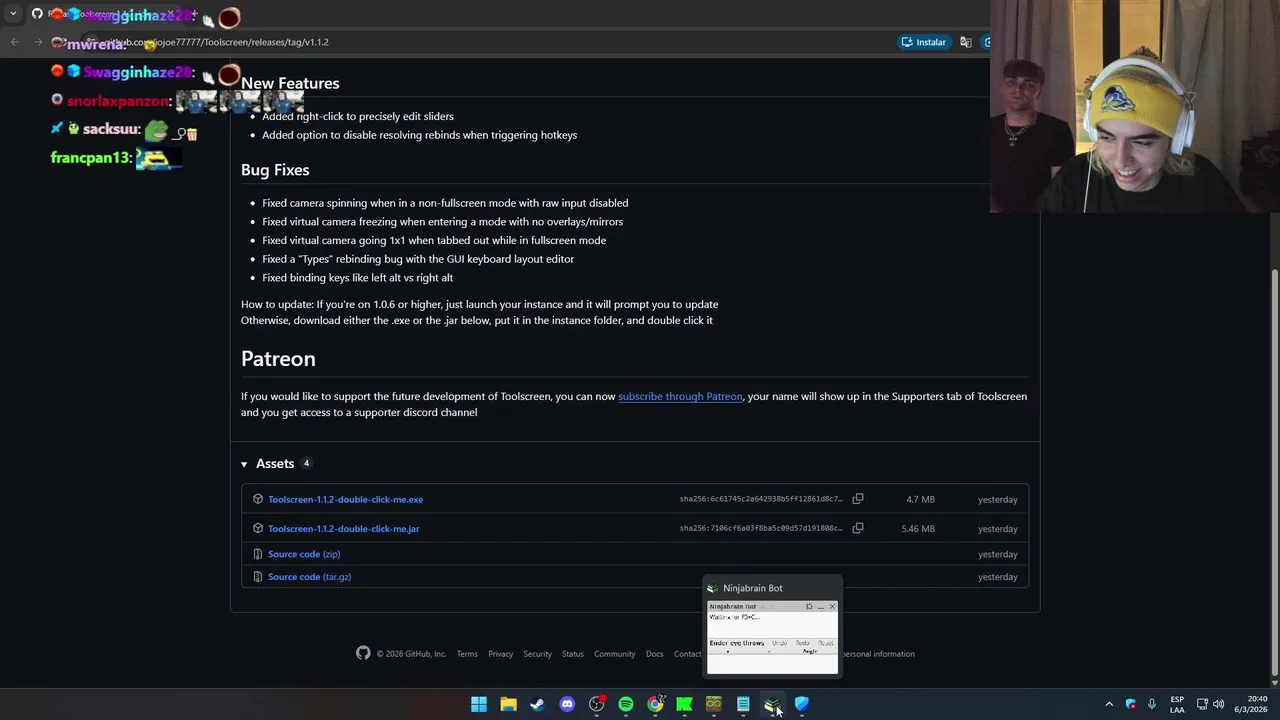
Task: Download Source code (tar.gz)
Action: pos(309,577)
